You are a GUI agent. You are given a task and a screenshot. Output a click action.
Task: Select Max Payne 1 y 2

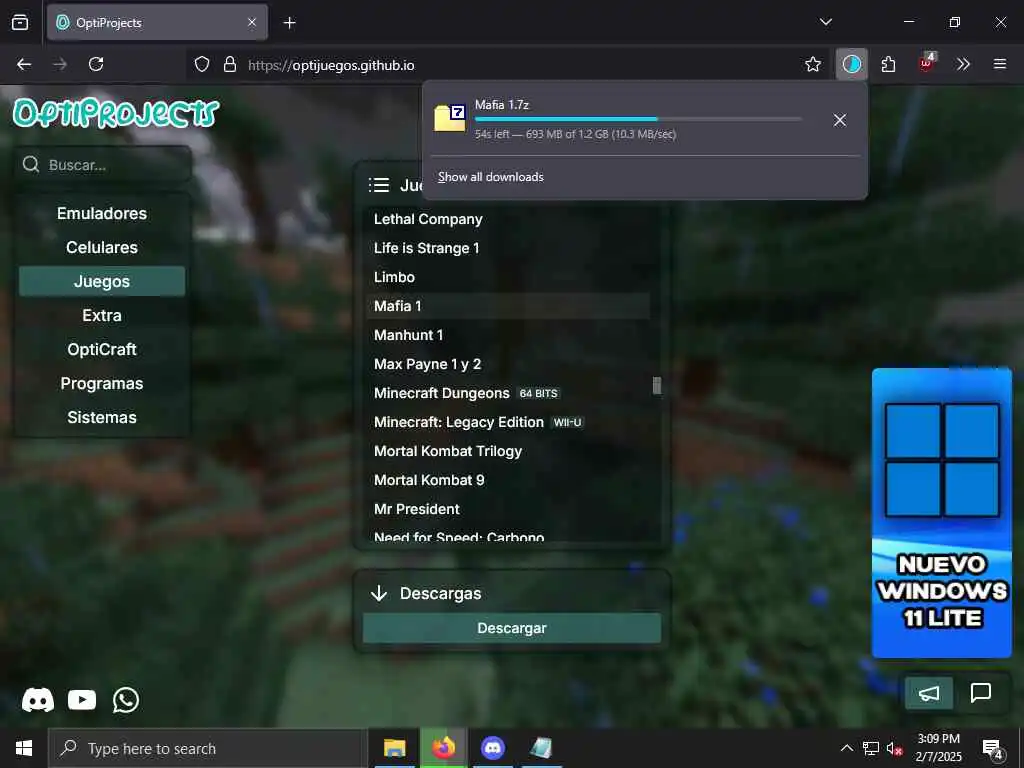pos(508,364)
